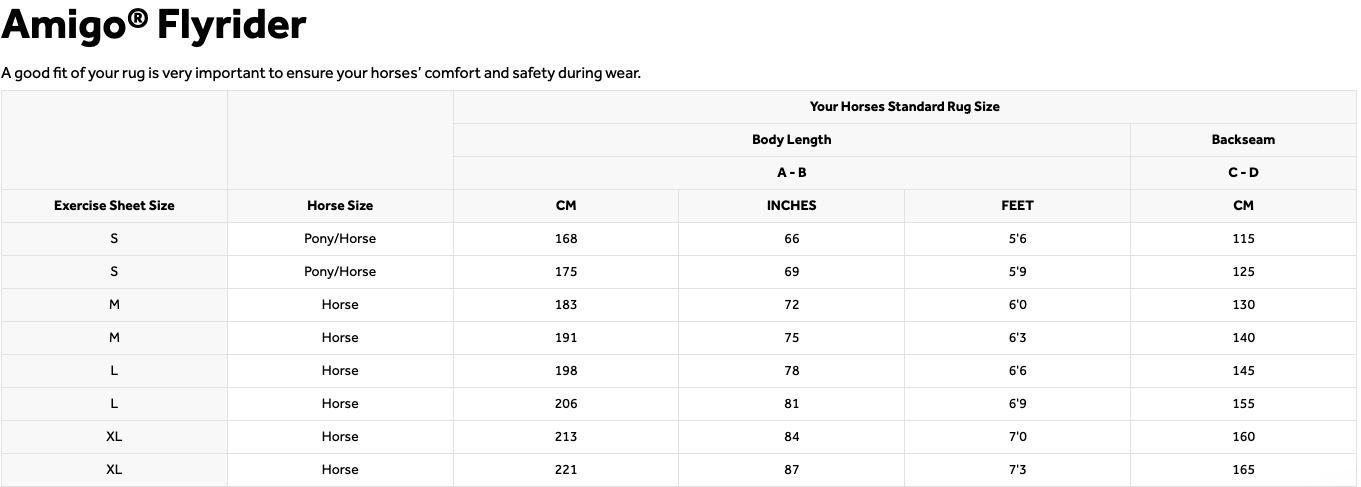Select the 7'0 feet value cell

point(1017,437)
